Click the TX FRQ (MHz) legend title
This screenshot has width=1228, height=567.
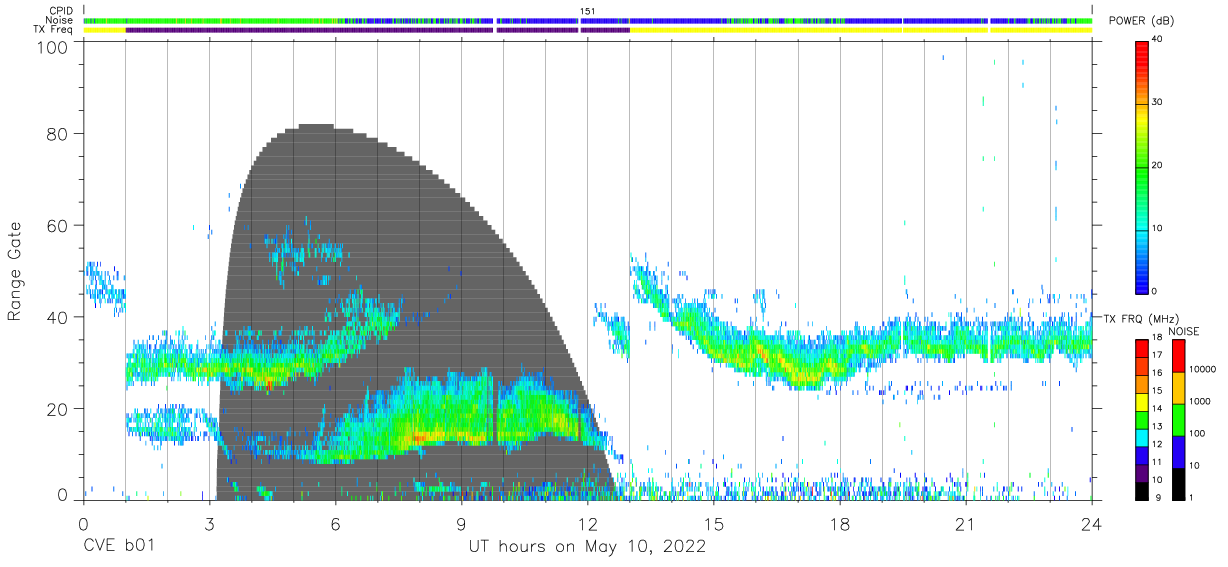click(1140, 318)
